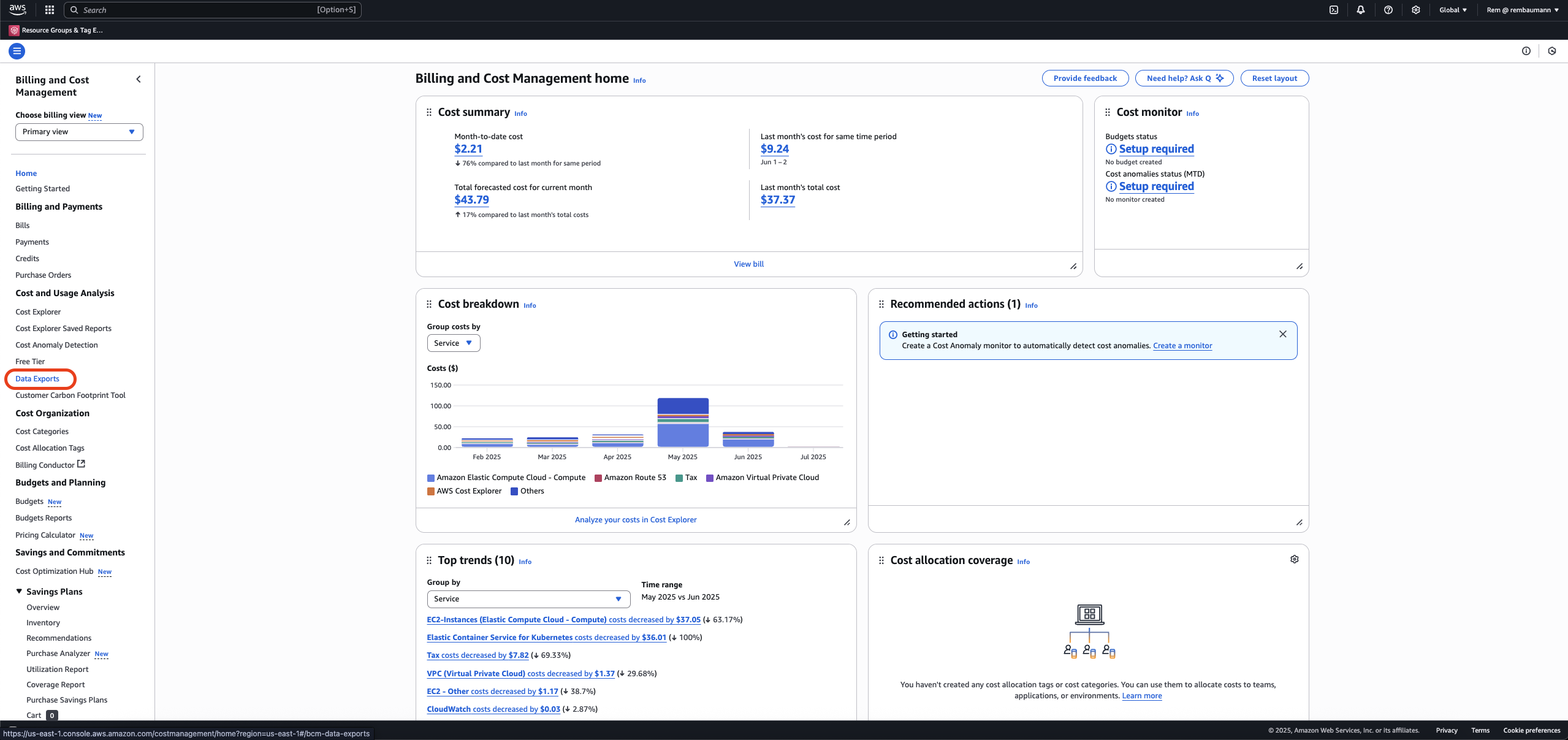Open Budgets in sidebar
The height and width of the screenshot is (740, 1568).
(x=29, y=502)
